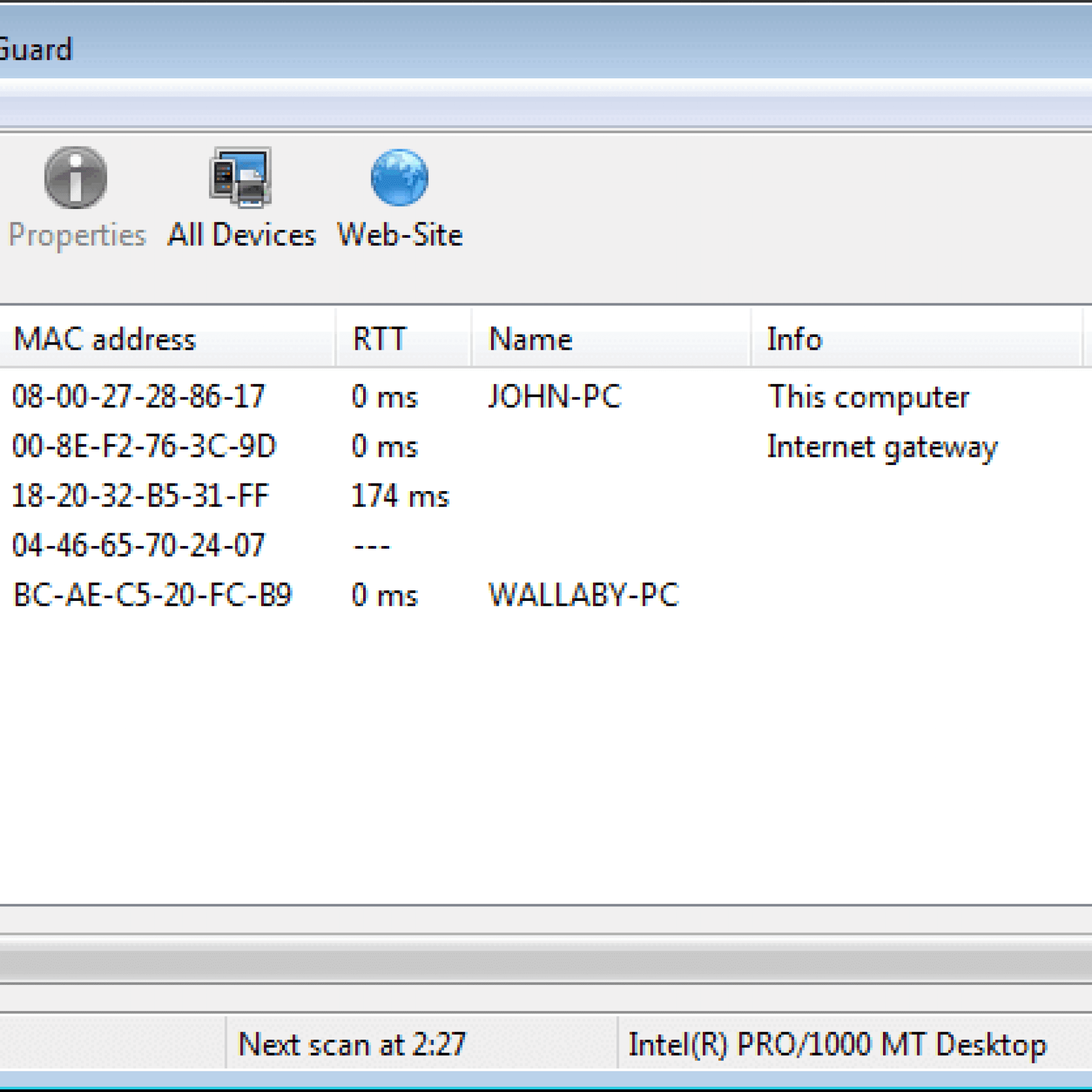1092x1092 pixels.
Task: Sort by RTT column header
Action: click(379, 339)
